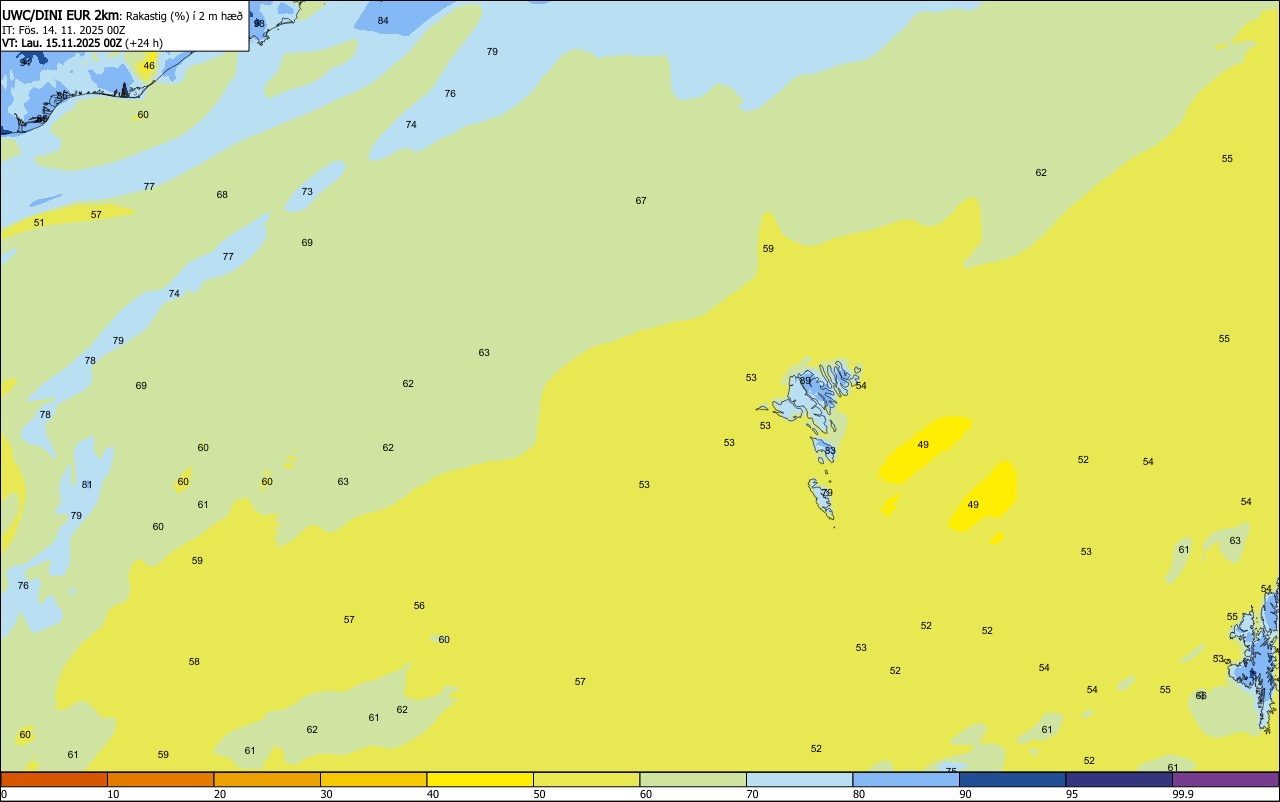Image resolution: width=1280 pixels, height=802 pixels.
Task: Click the humidity value 51 on the map
Action: click(x=39, y=223)
